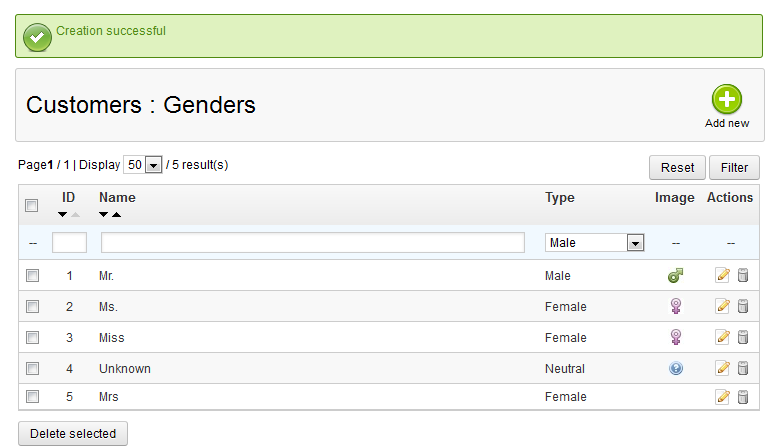Open the Type filter dropdown showing Male
The image size is (776, 448).
tap(594, 243)
